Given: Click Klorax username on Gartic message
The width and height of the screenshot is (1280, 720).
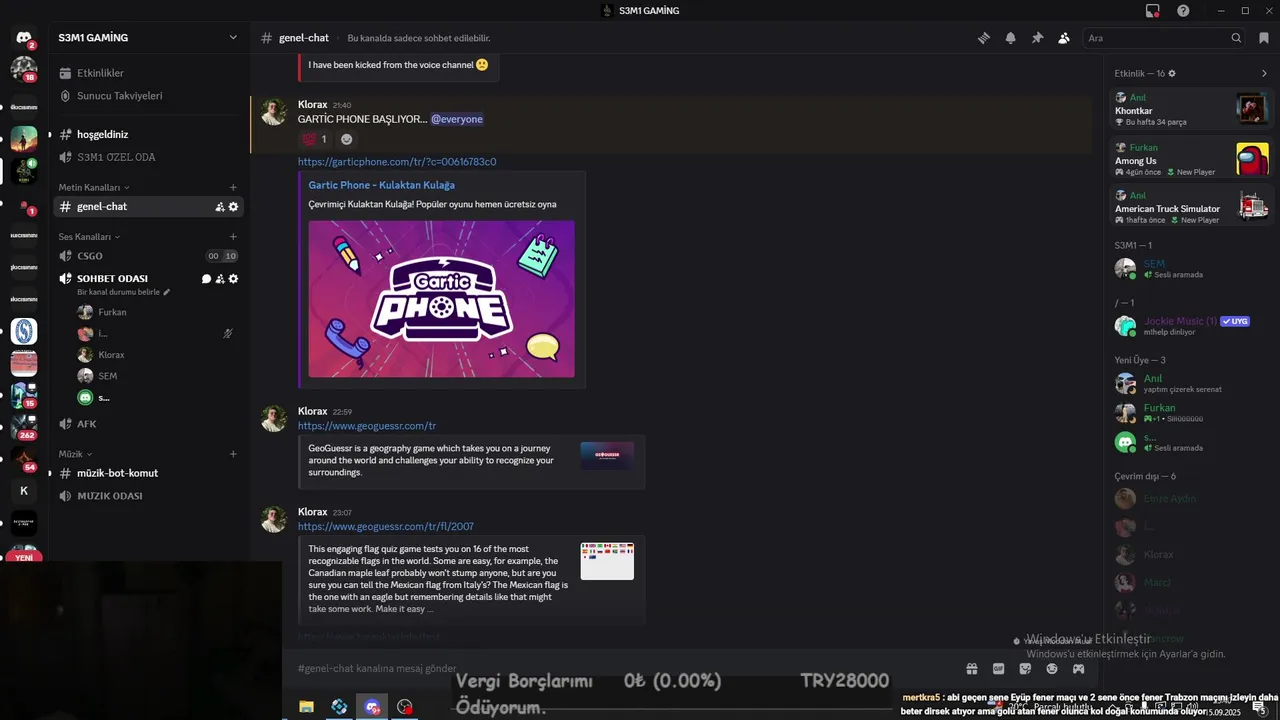Looking at the screenshot, I should [312, 104].
